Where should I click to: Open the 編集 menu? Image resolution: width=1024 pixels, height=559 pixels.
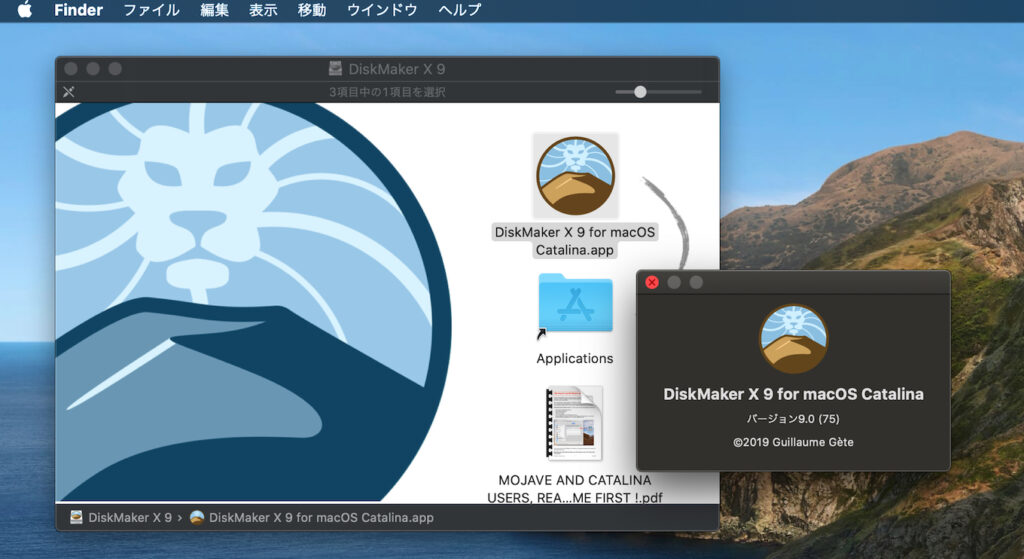[214, 10]
